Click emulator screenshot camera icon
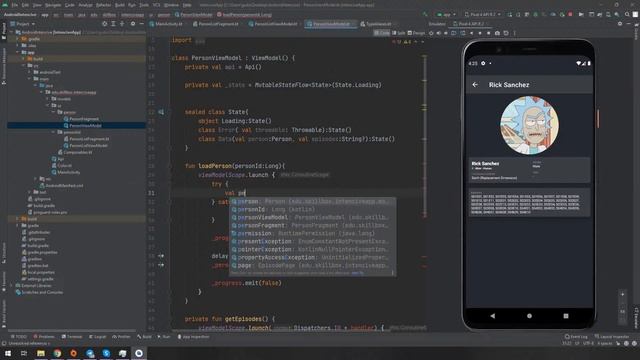Screen dimensions: 640x360 497,33
